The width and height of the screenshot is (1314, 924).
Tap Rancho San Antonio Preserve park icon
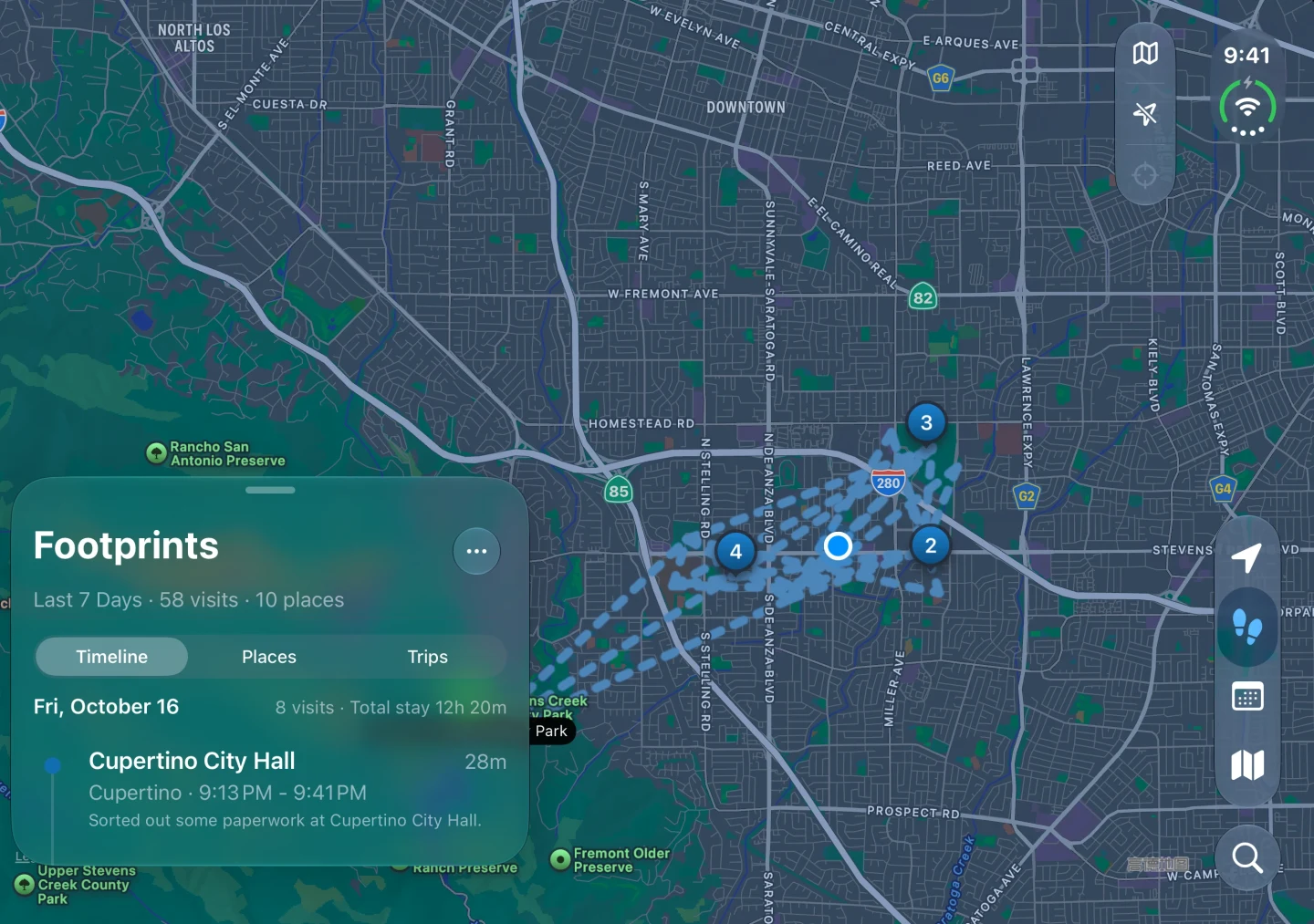[156, 452]
